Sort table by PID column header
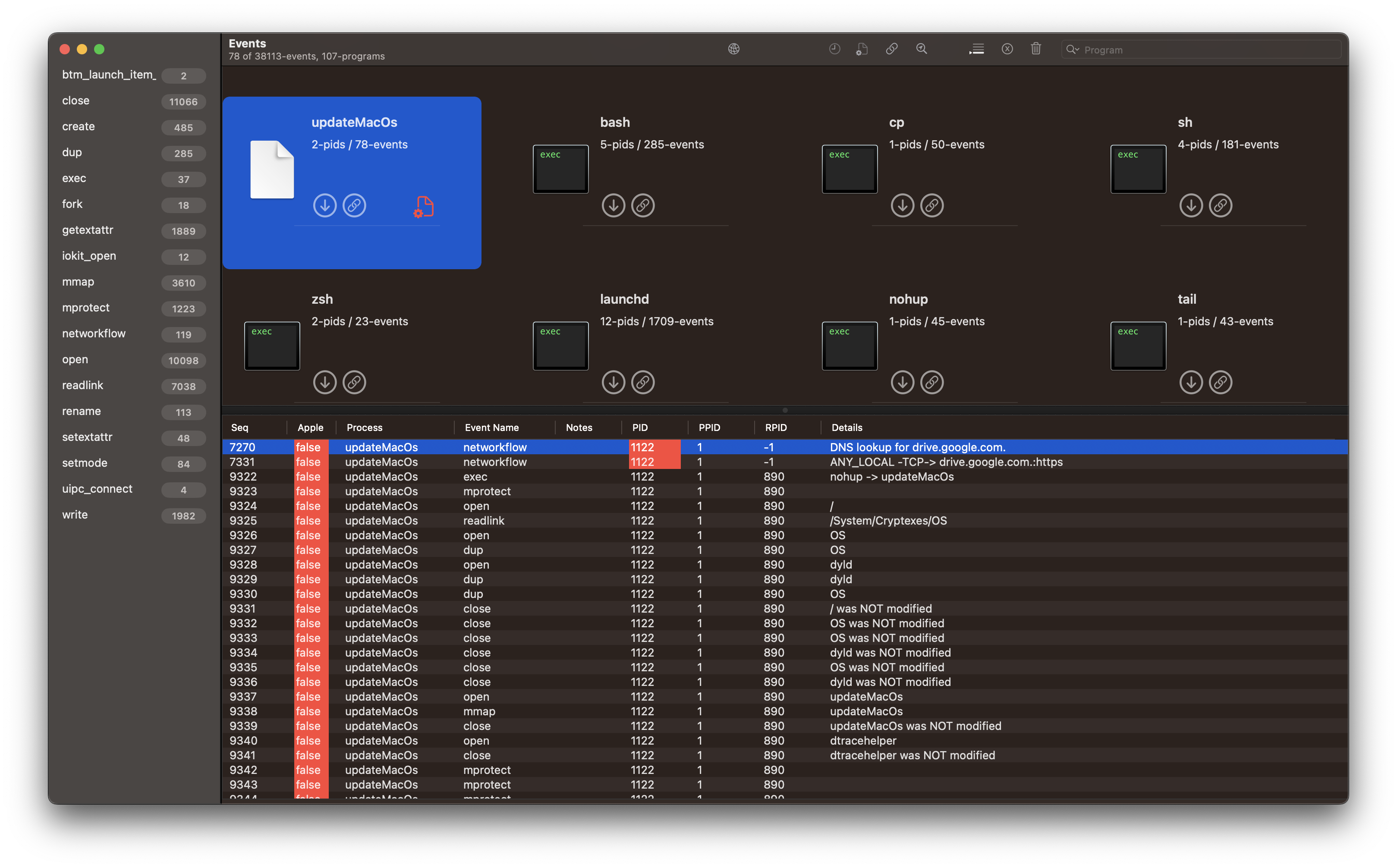The image size is (1397, 868). tap(640, 428)
